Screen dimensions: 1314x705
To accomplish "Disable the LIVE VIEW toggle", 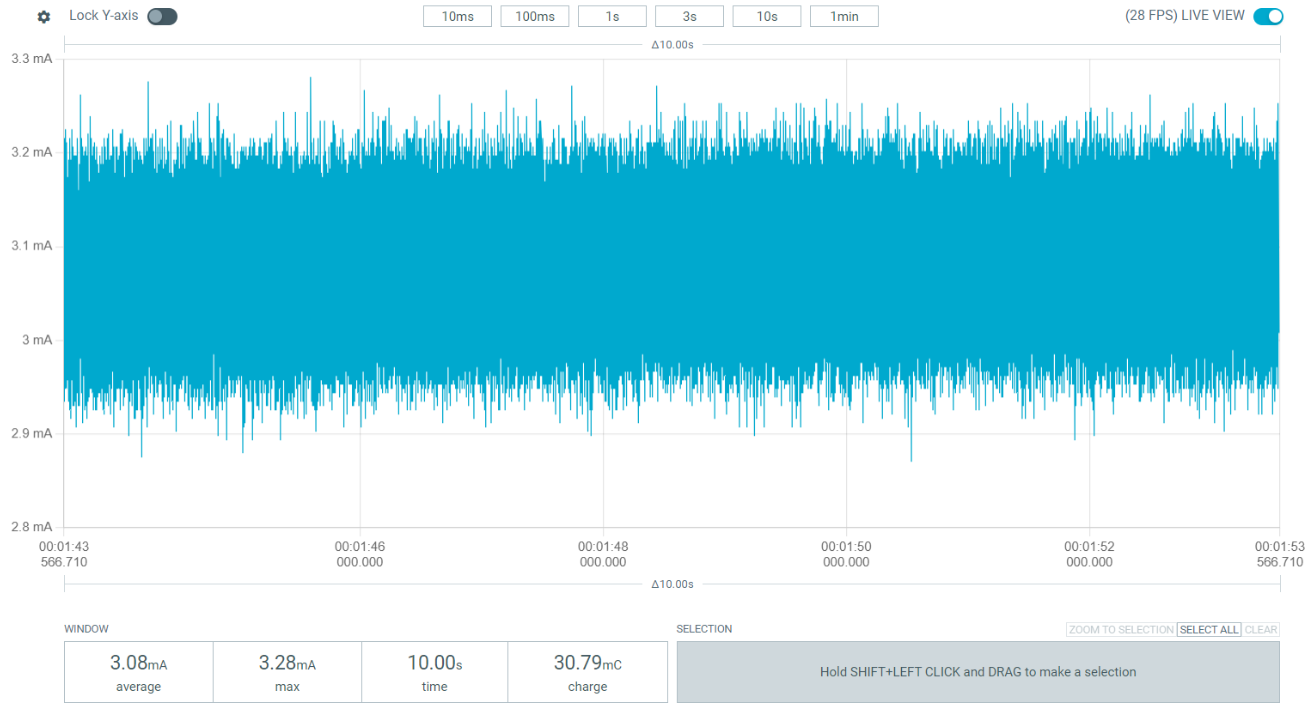I will 1268,16.
